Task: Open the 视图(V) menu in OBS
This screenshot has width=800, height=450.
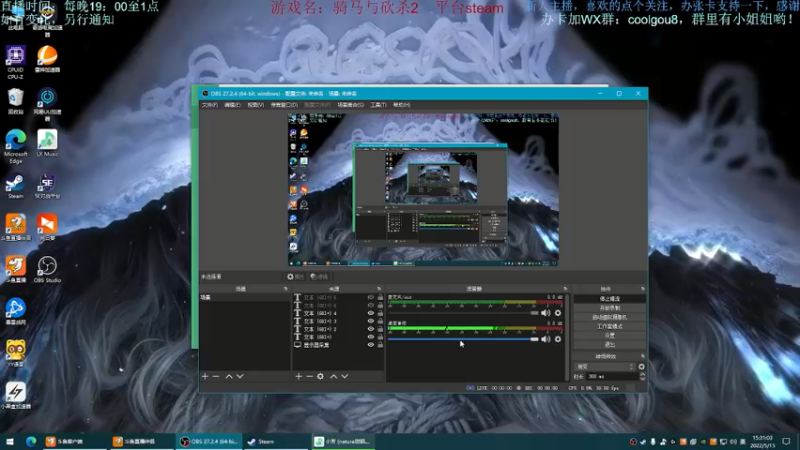Action: pyautogui.click(x=256, y=105)
